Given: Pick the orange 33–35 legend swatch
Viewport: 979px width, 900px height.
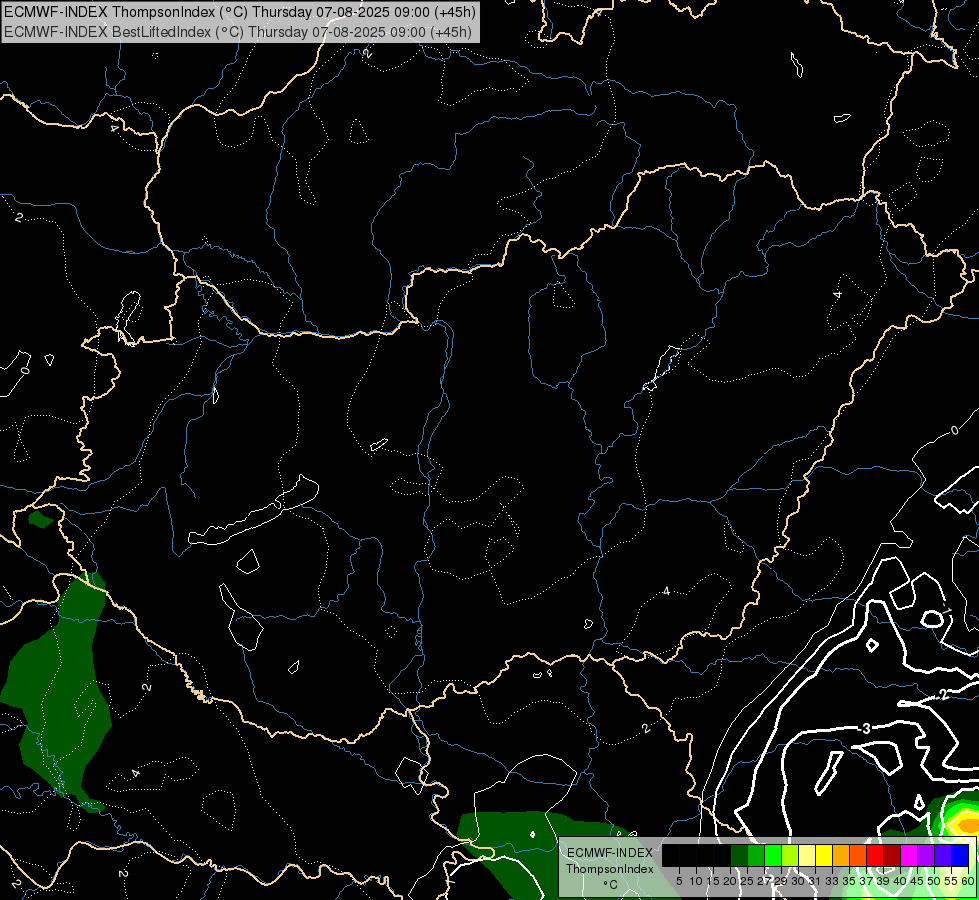Looking at the screenshot, I should (841, 856).
